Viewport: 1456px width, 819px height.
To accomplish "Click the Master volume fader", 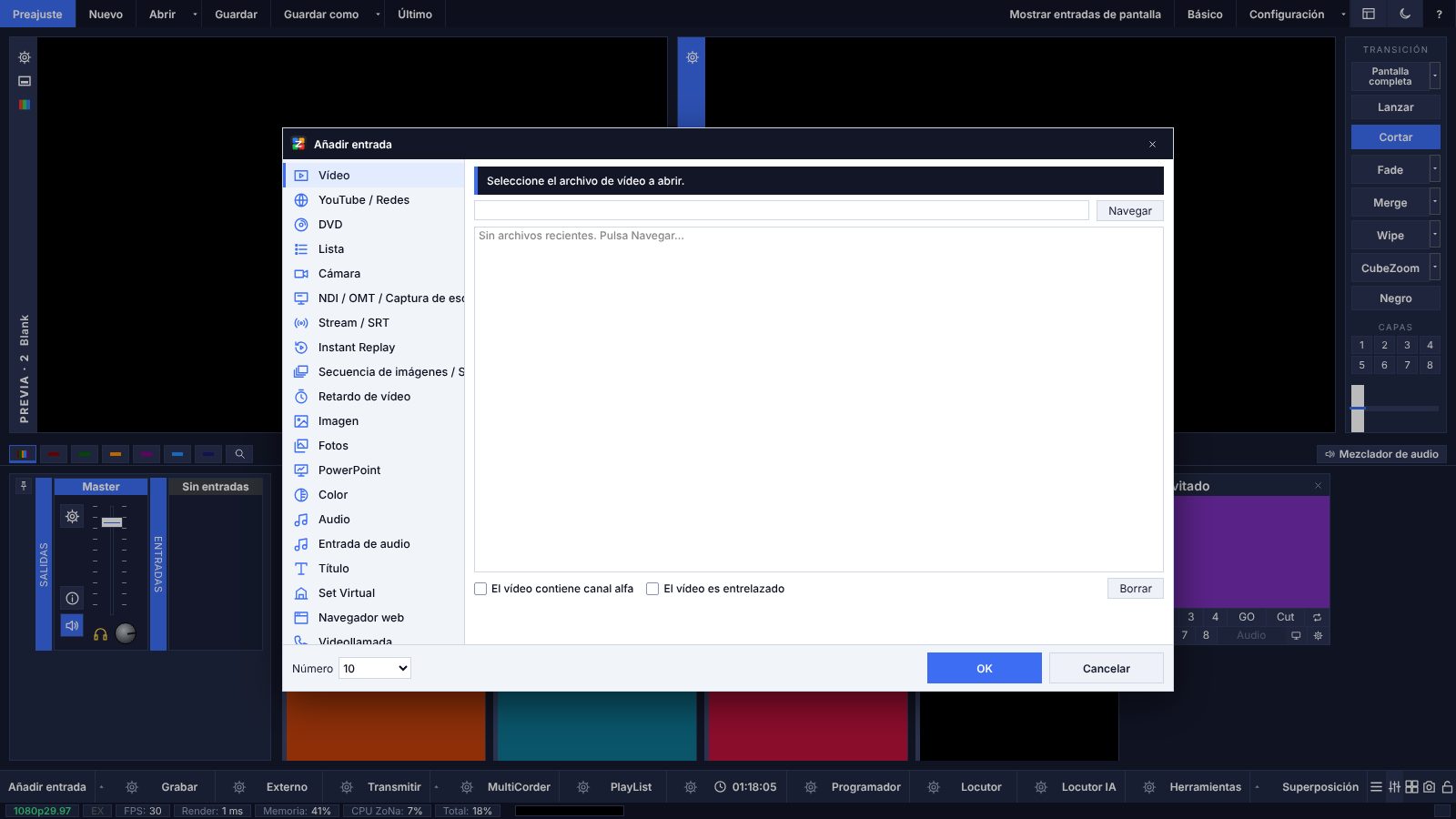I will [x=112, y=522].
